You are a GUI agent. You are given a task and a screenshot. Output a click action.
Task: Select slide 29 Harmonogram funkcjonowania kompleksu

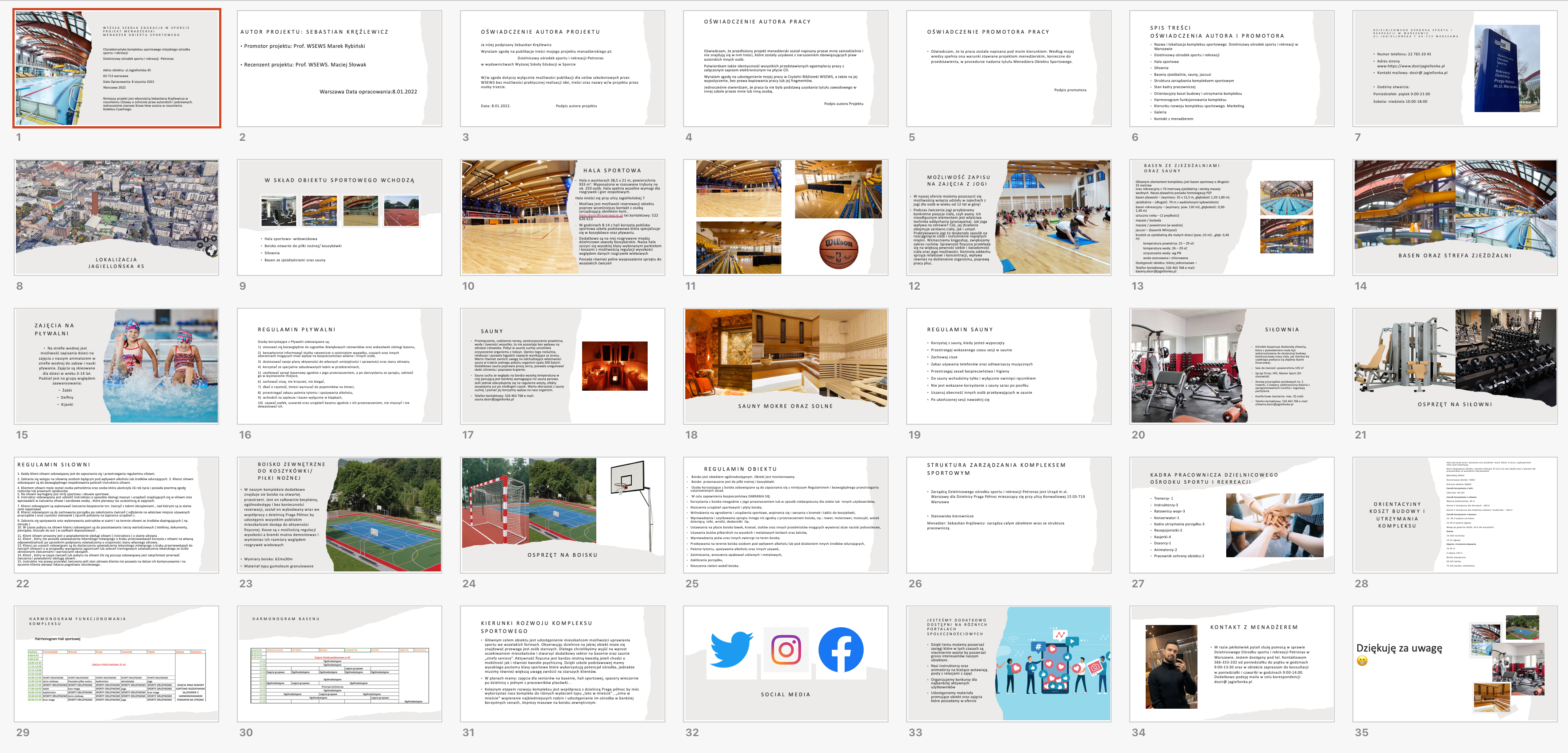click(117, 664)
